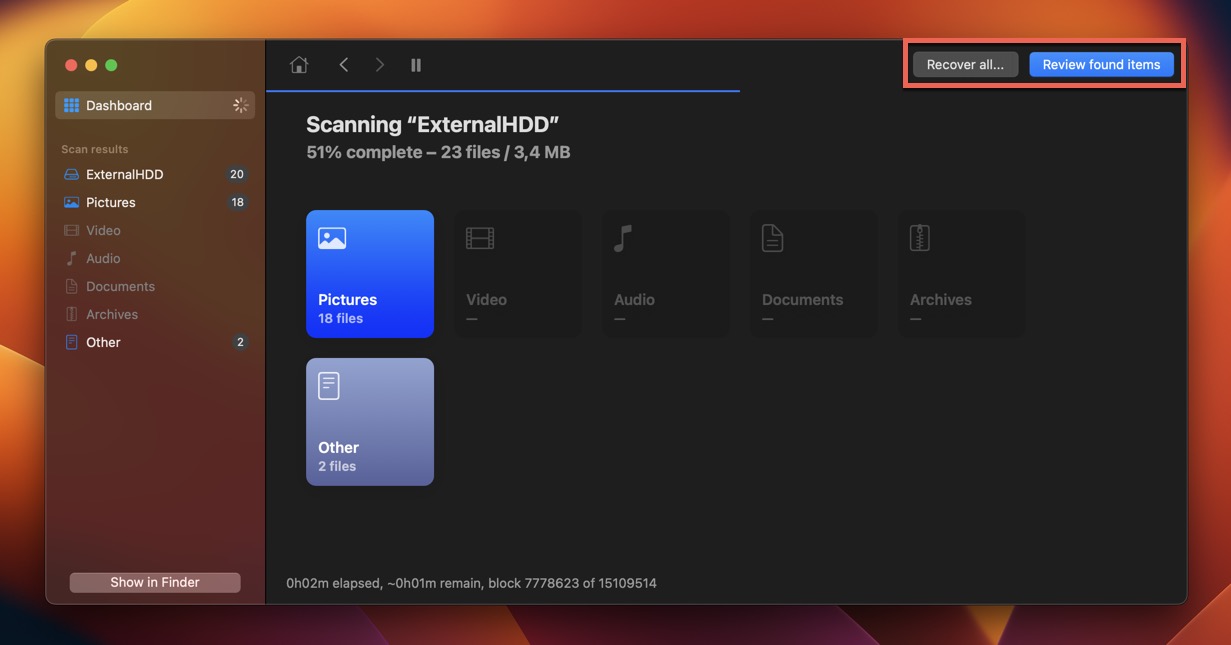1231x645 pixels.
Task: Click Show in Finder button
Action: (x=155, y=582)
